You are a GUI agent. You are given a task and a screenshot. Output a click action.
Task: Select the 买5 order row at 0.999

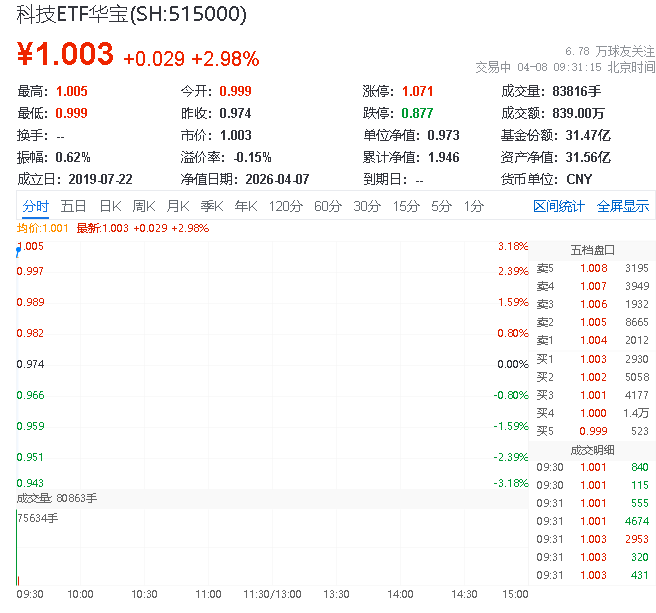592,431
